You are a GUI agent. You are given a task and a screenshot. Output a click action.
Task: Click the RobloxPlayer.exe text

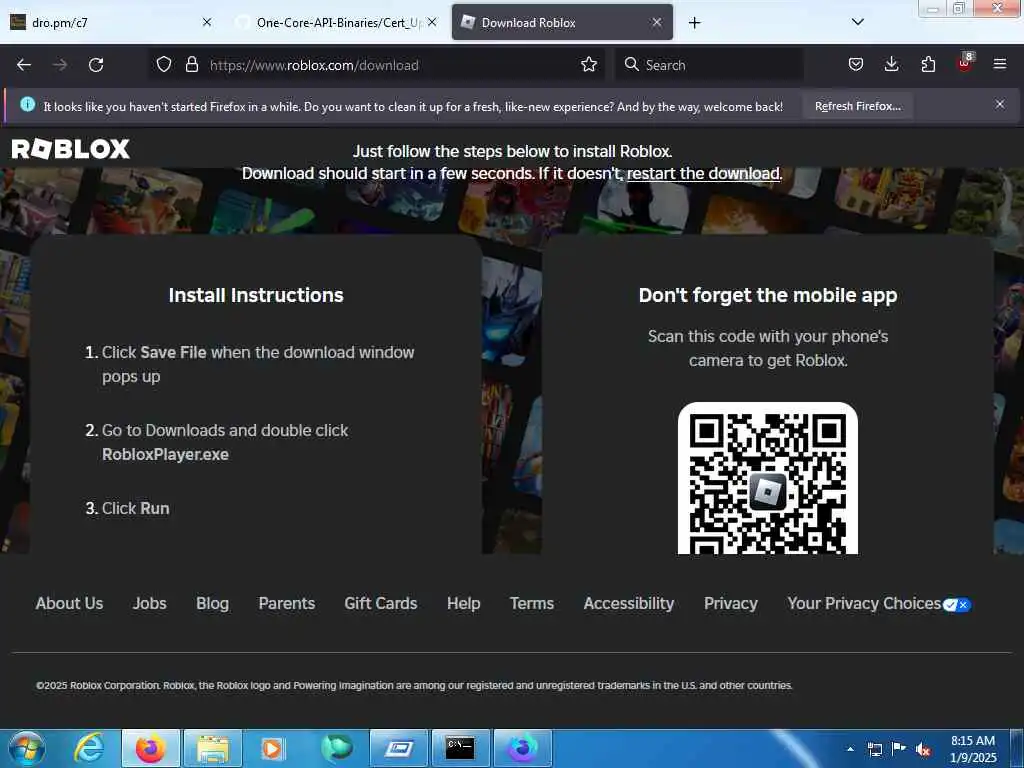(x=165, y=455)
